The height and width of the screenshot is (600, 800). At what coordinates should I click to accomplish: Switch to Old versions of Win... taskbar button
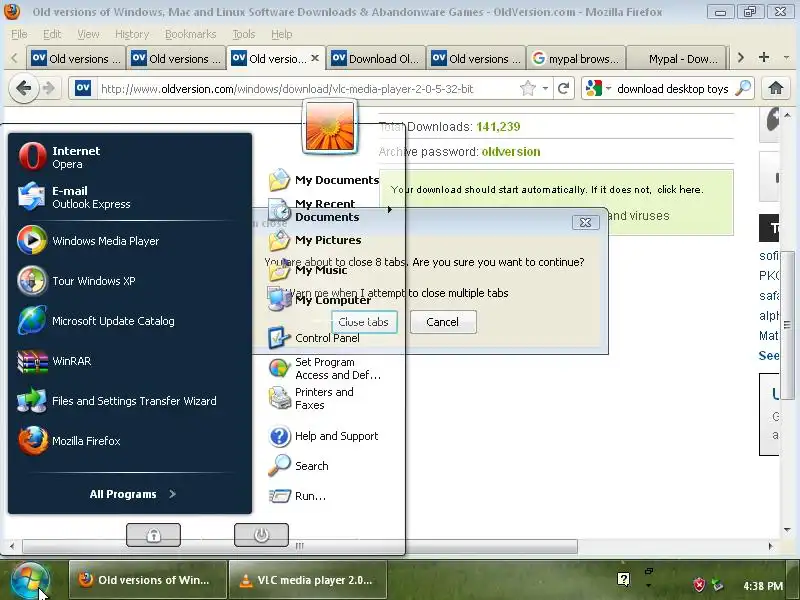(148, 580)
